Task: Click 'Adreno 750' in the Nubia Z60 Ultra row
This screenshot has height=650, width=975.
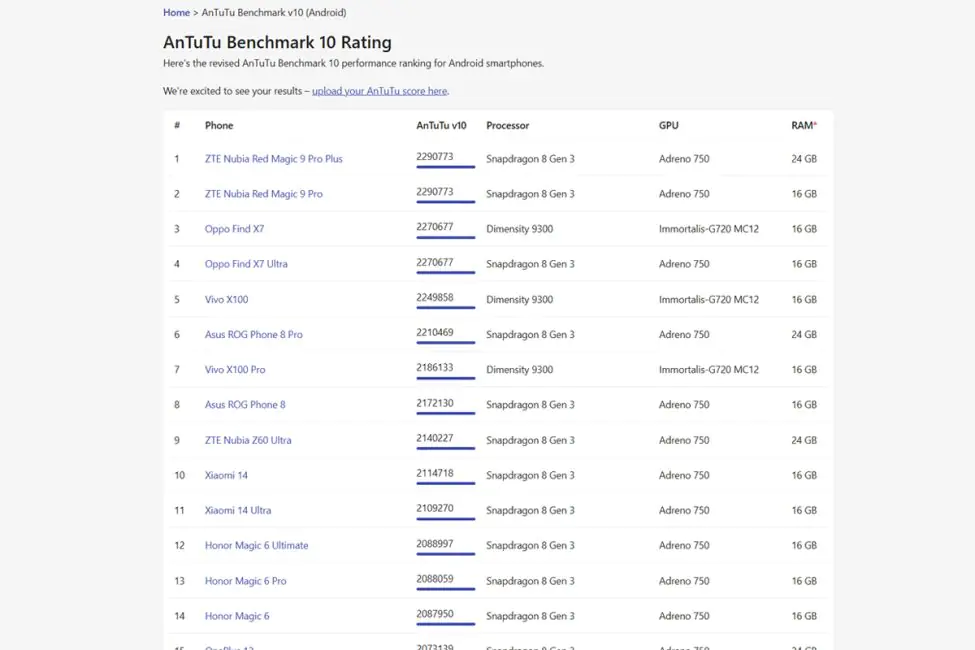Action: coord(684,440)
